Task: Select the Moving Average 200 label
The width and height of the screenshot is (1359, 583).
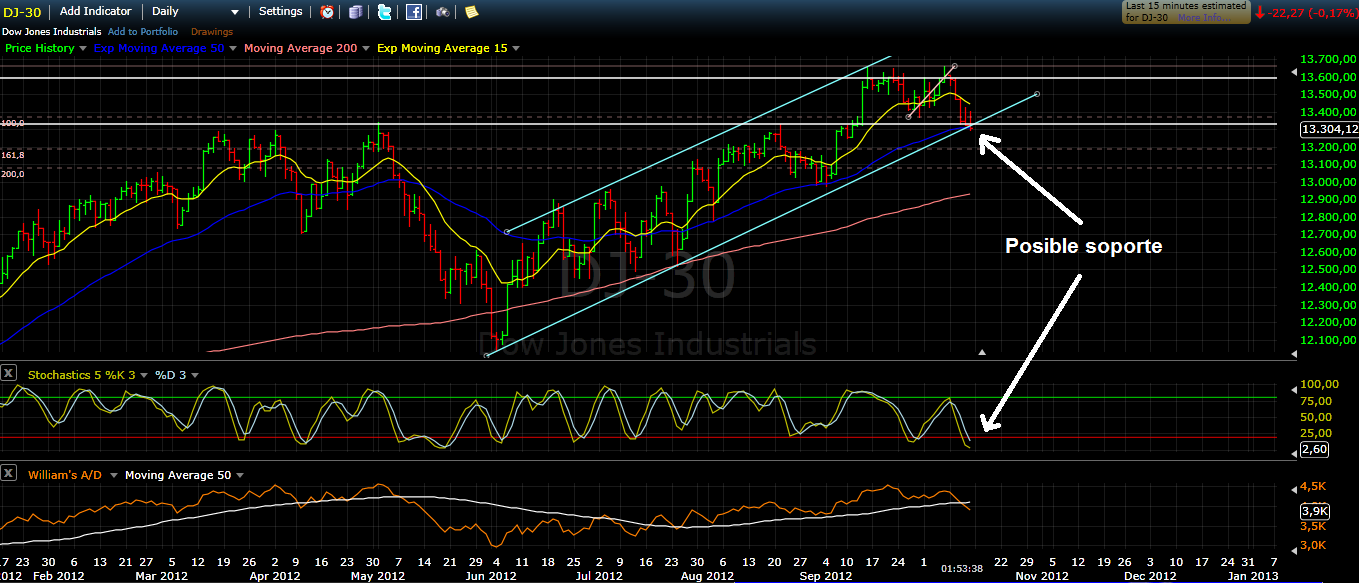Action: point(300,48)
